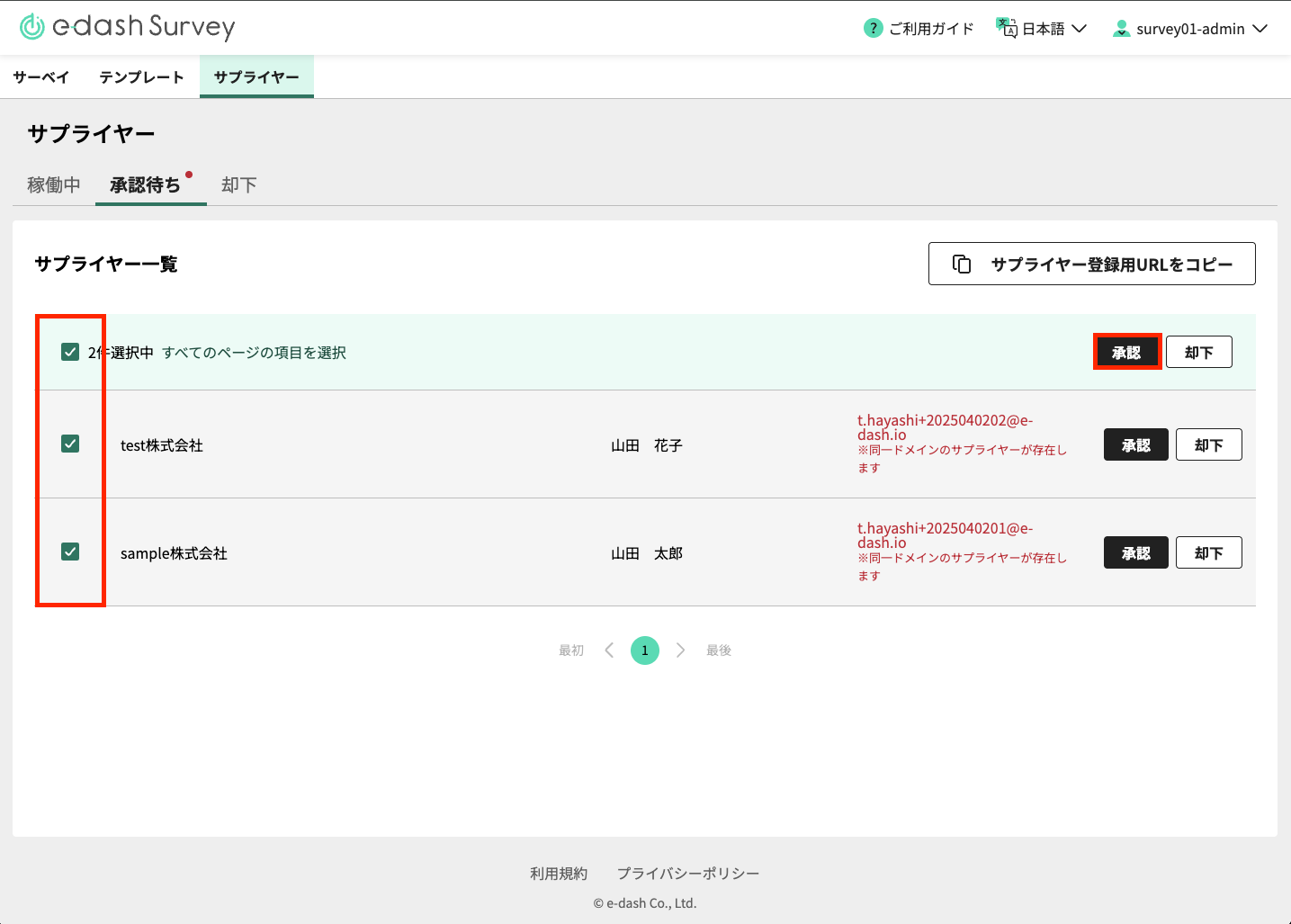Expand the survey01-admin account menu arrow
Screen dimensions: 1291x924
coord(1260,29)
